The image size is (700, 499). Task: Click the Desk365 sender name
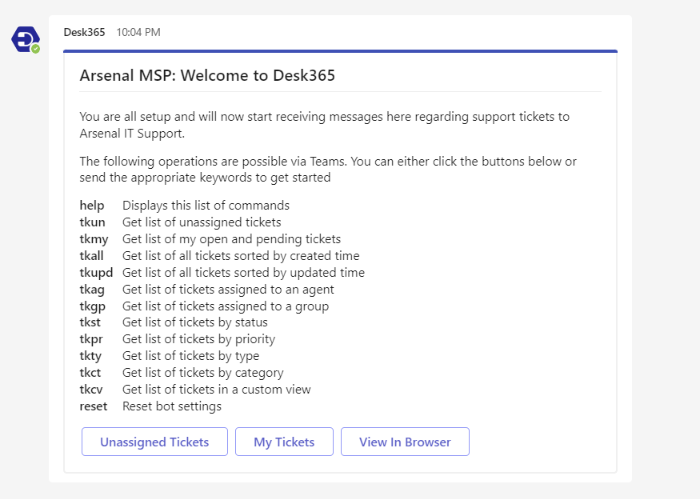[x=84, y=32]
